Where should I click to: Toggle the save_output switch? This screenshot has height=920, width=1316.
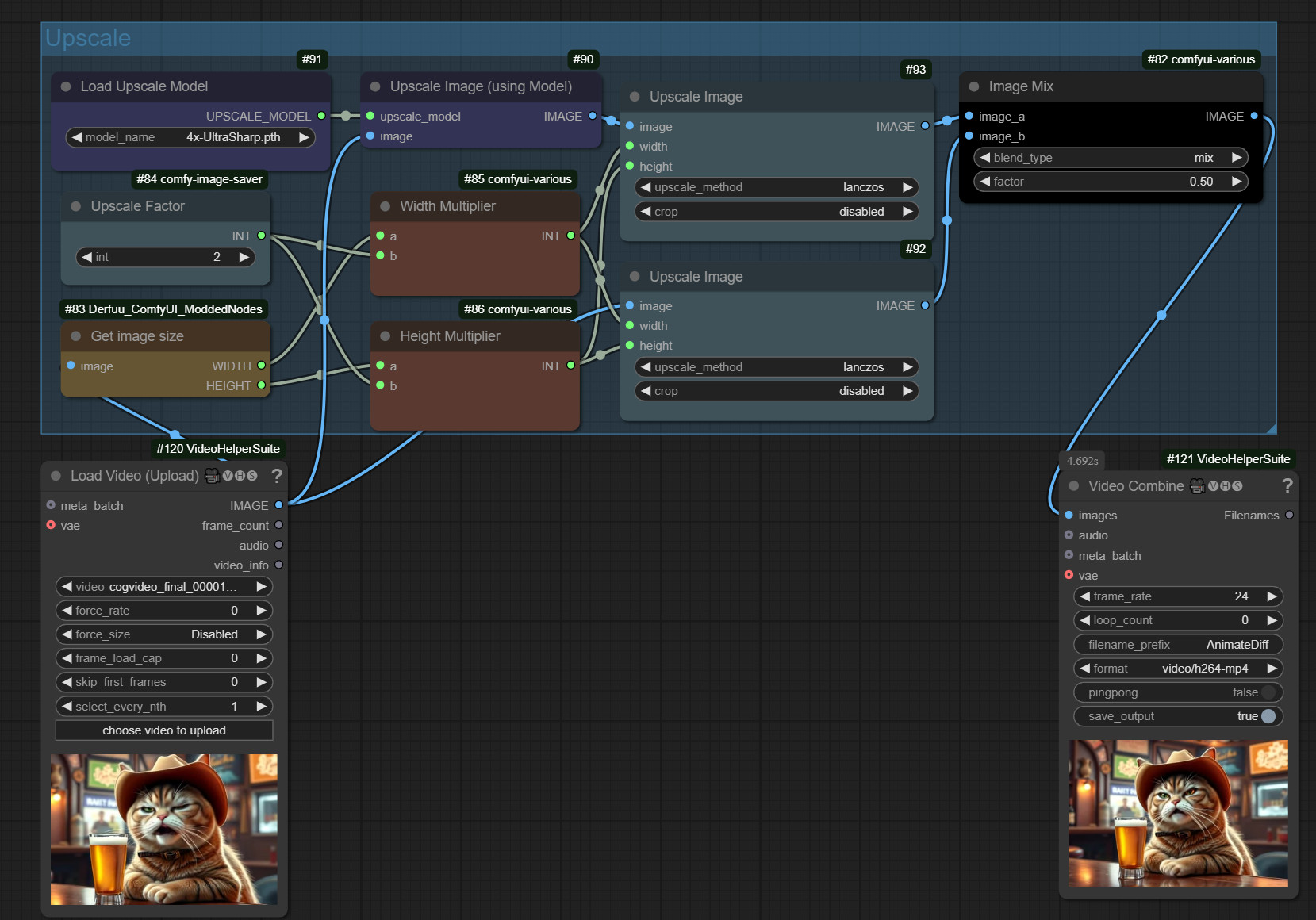coord(1268,716)
